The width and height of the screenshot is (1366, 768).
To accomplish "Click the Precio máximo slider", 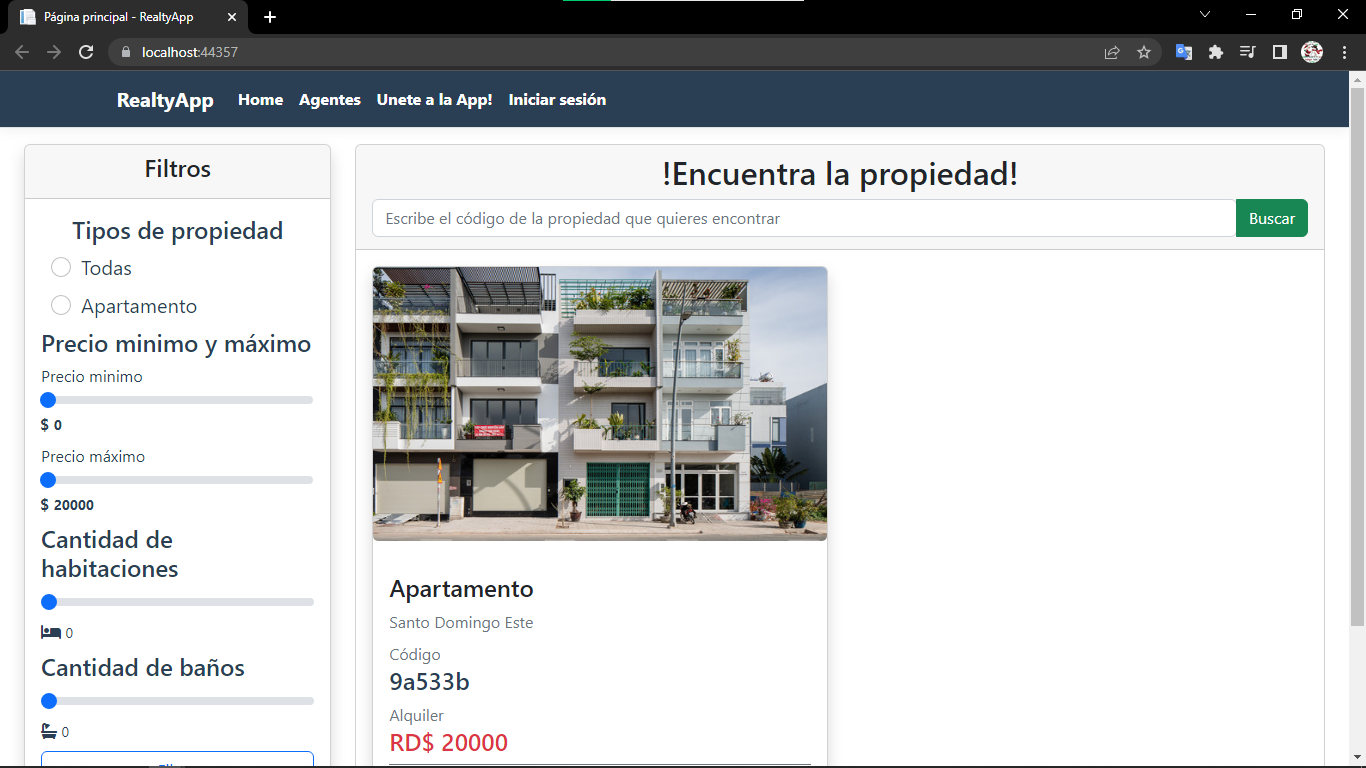I will pos(177,480).
